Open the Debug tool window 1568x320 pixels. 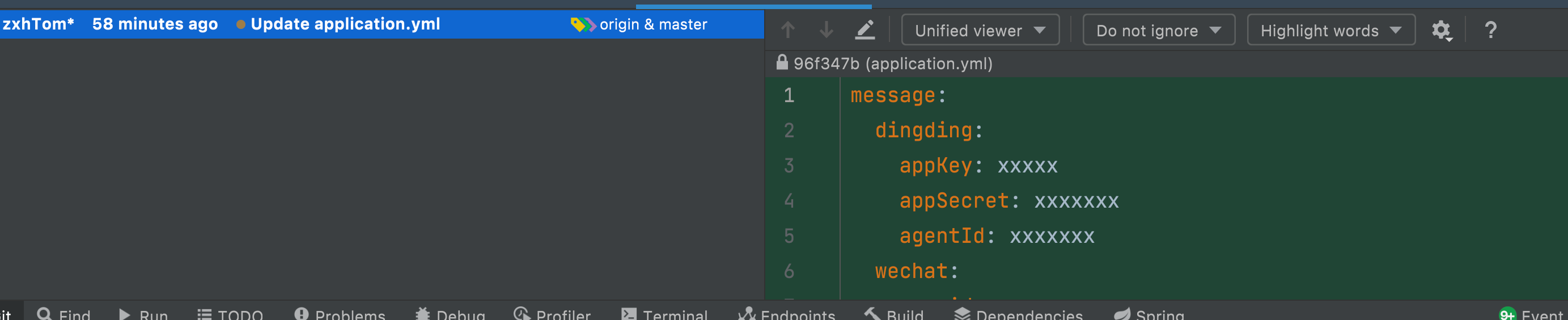coord(450,313)
